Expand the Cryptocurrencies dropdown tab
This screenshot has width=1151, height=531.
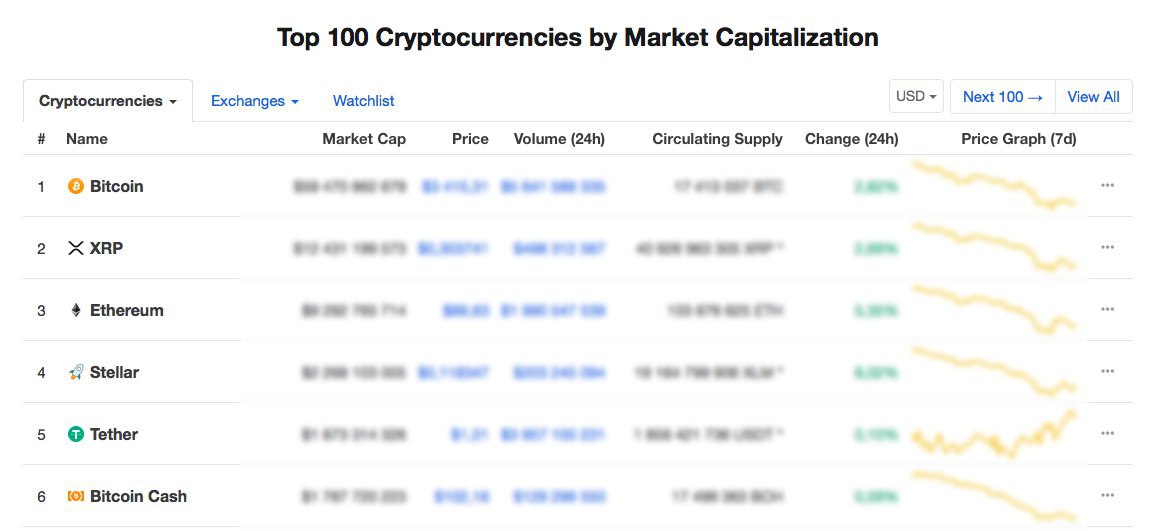pos(108,101)
